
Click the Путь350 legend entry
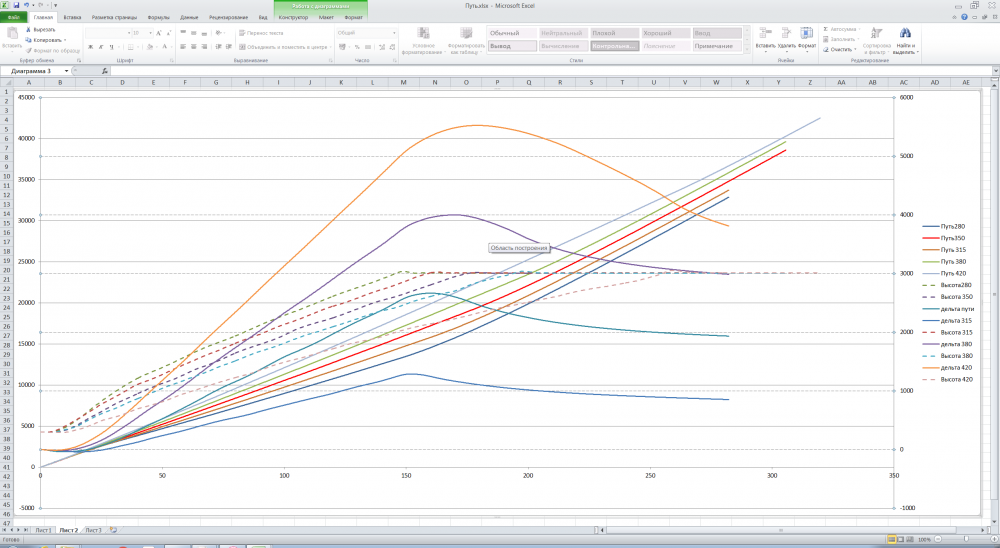point(951,239)
